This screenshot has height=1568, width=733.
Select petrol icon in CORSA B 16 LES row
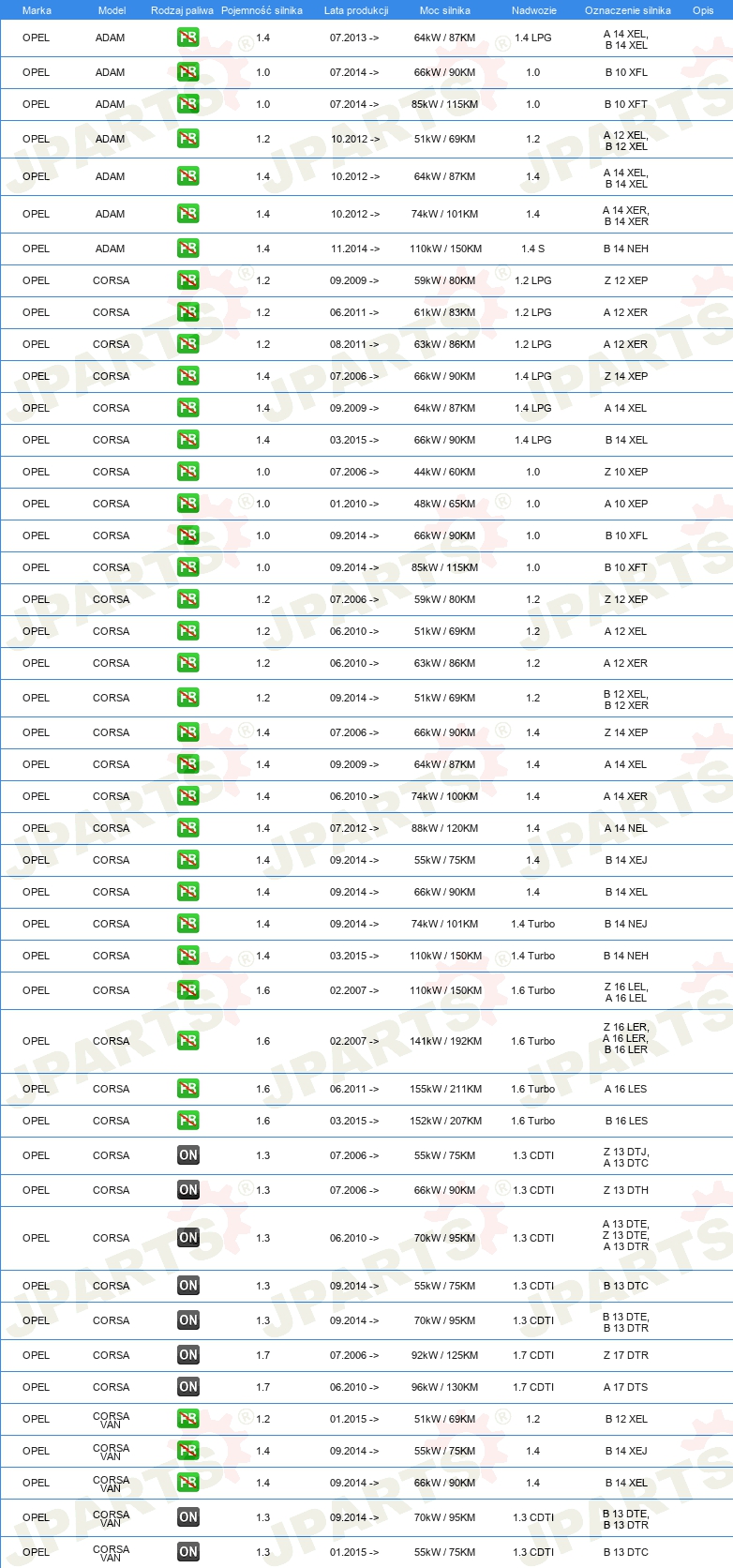point(188,1121)
